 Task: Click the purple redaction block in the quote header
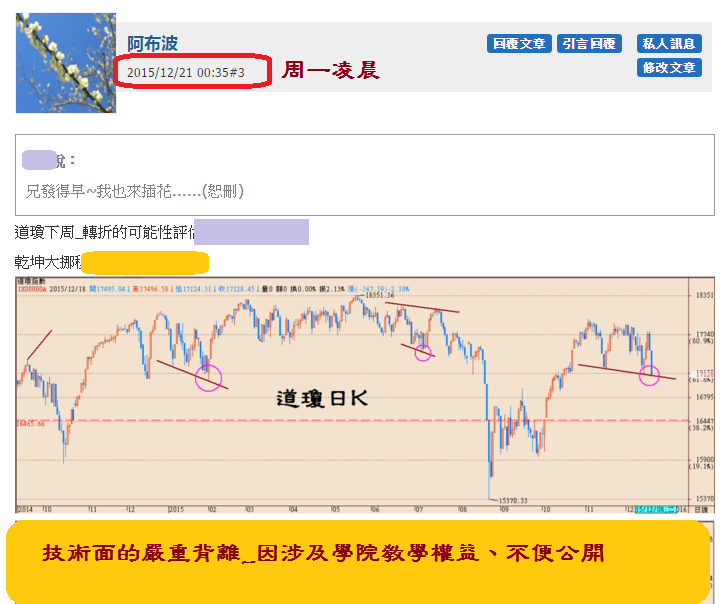point(38,159)
